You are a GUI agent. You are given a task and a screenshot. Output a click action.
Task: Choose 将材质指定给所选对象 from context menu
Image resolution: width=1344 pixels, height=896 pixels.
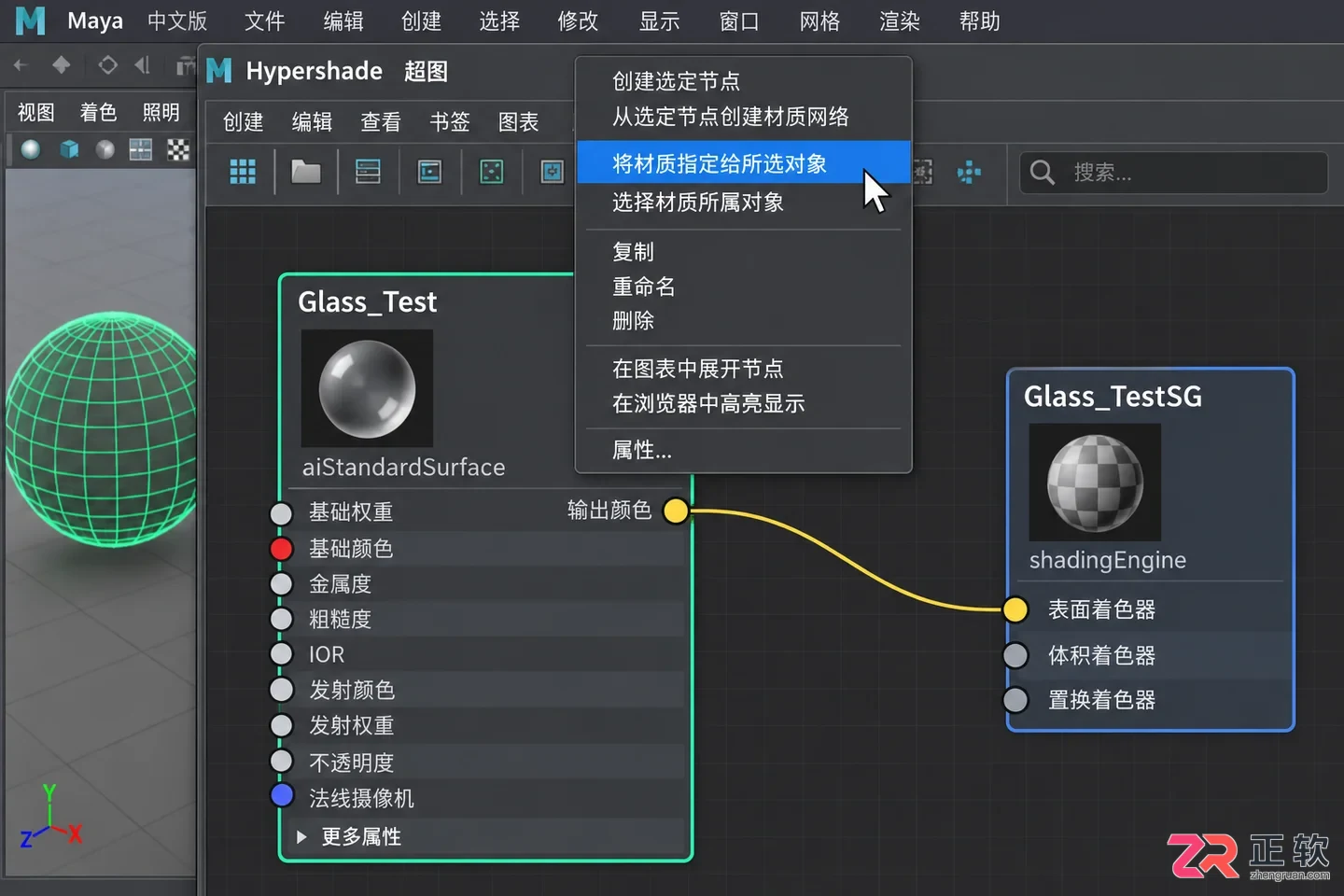[743, 163]
